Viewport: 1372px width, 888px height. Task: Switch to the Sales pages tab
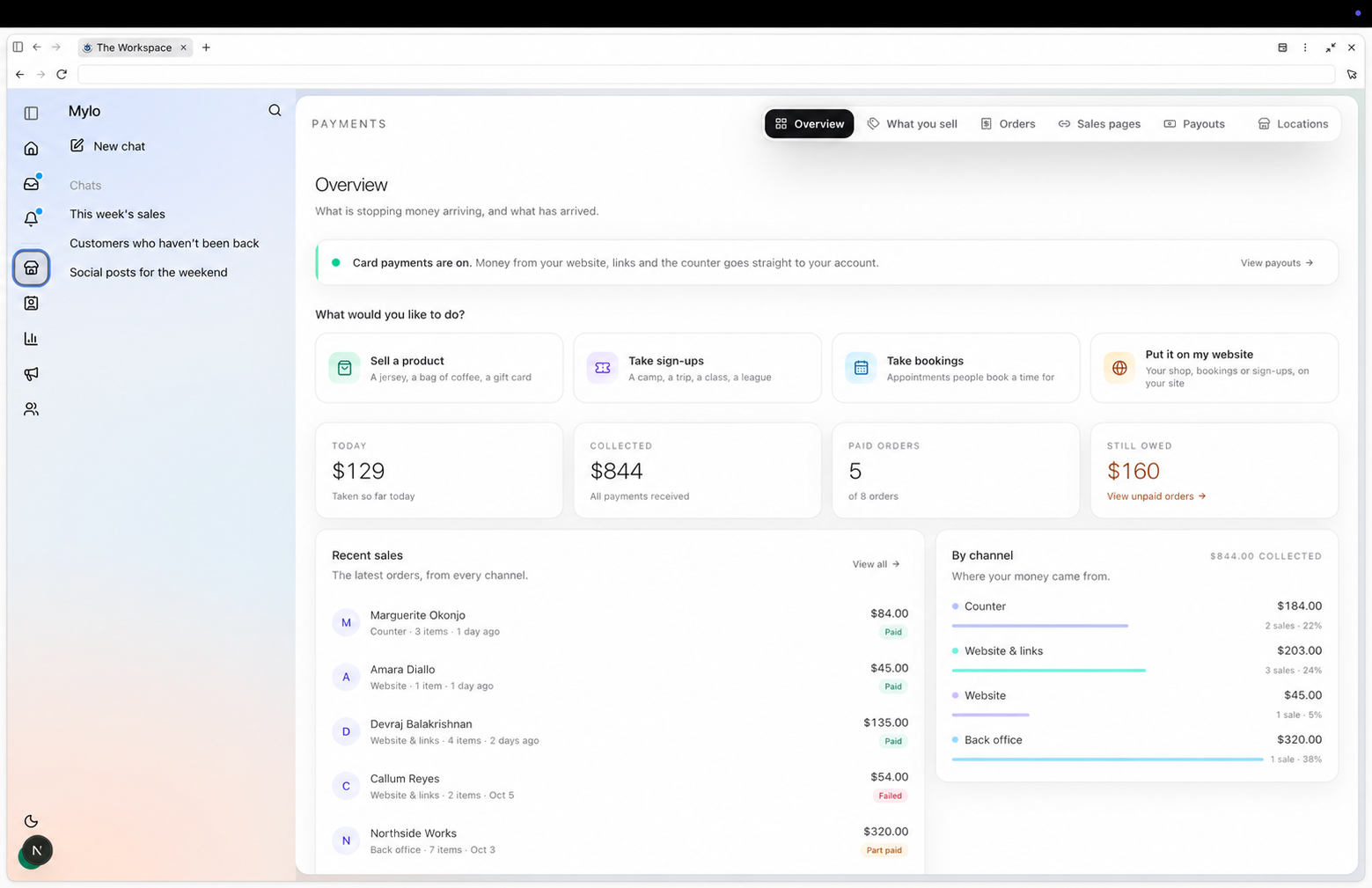[1099, 123]
